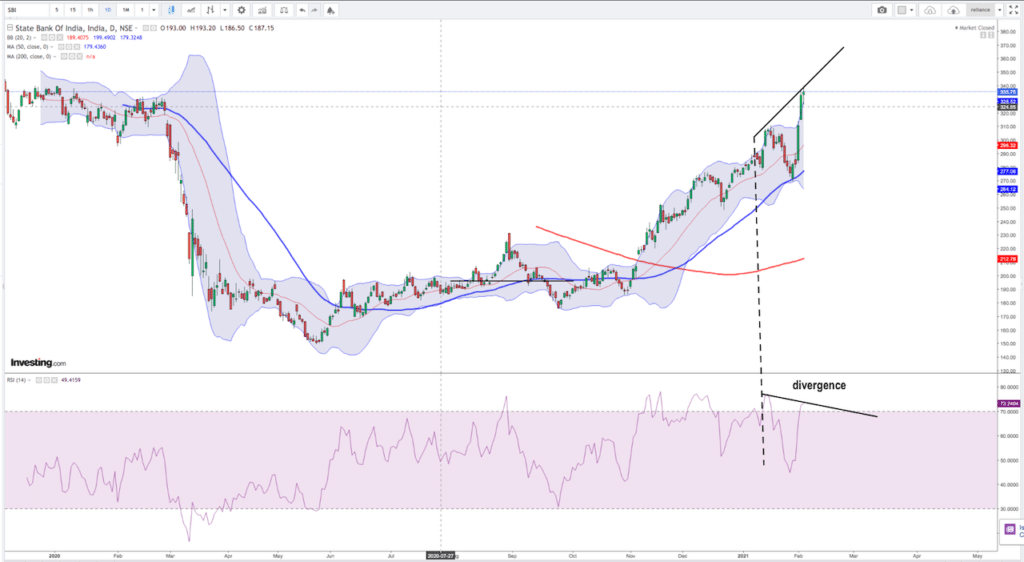Enter fullscreen mode for the chart
The width and height of the screenshot is (1024, 562).
(x=1011, y=10)
